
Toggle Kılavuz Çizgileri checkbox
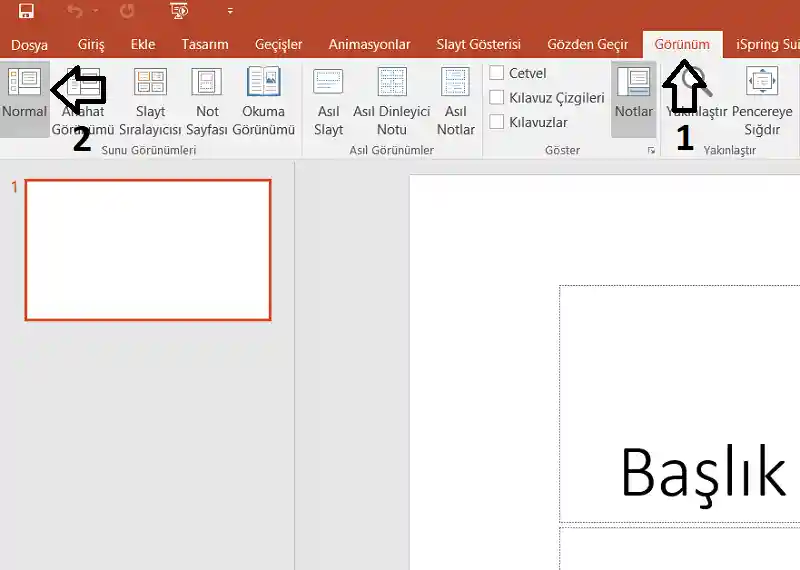(496, 97)
